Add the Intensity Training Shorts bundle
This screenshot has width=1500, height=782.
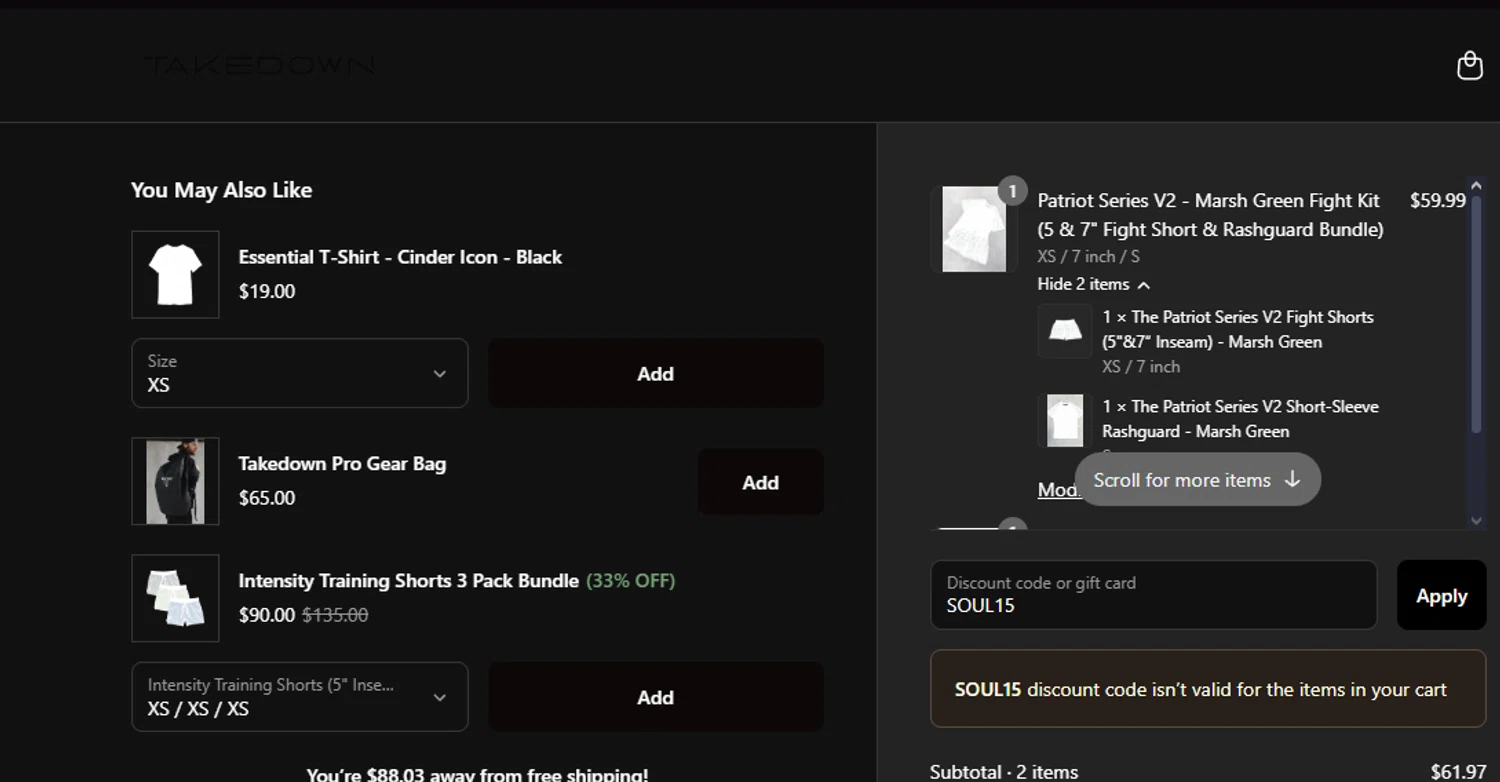click(x=656, y=697)
